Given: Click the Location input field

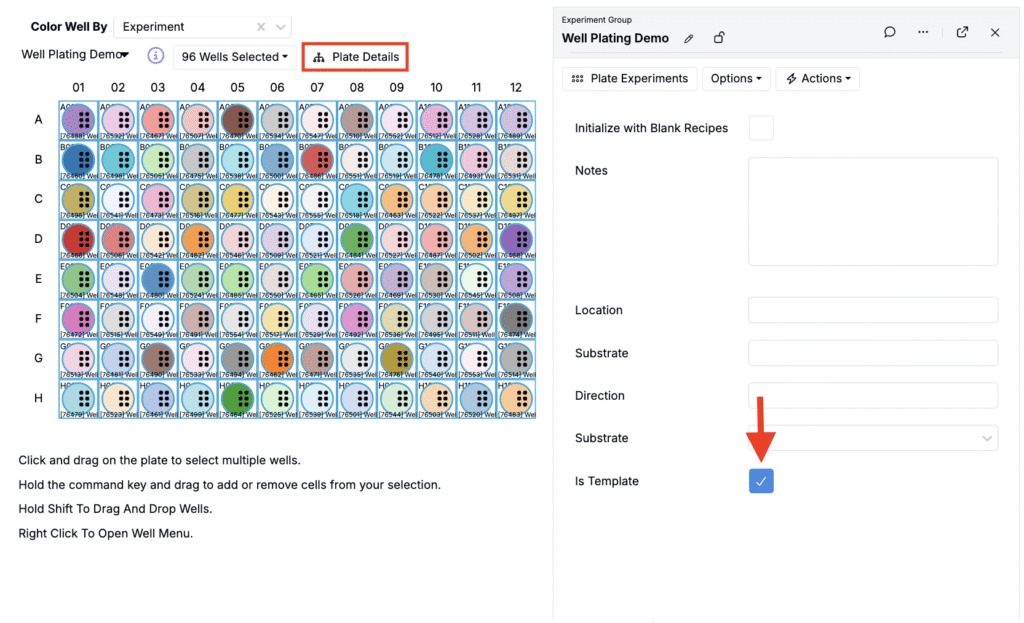Looking at the screenshot, I should point(872,310).
